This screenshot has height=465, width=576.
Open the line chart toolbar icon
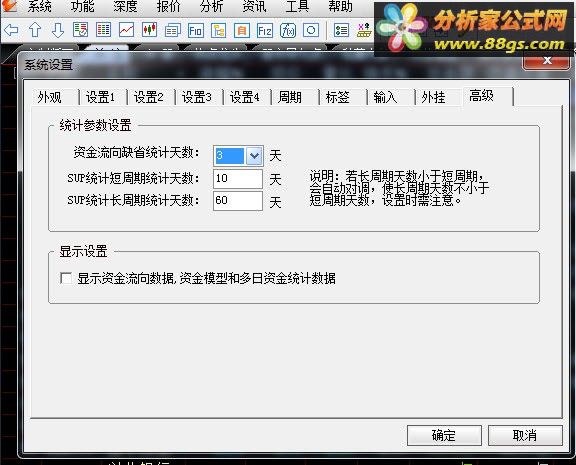click(x=126, y=30)
